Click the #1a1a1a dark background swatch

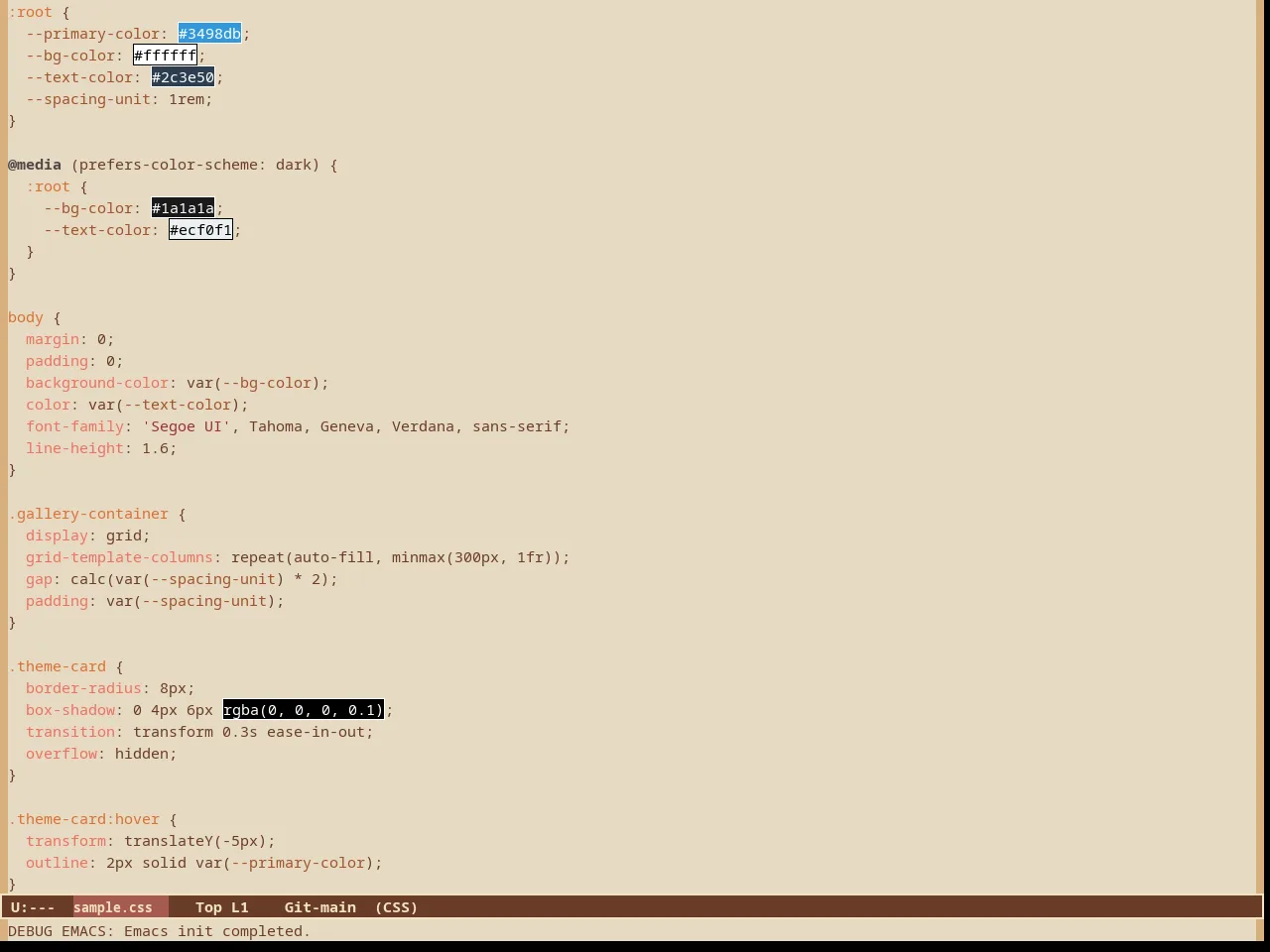point(183,208)
